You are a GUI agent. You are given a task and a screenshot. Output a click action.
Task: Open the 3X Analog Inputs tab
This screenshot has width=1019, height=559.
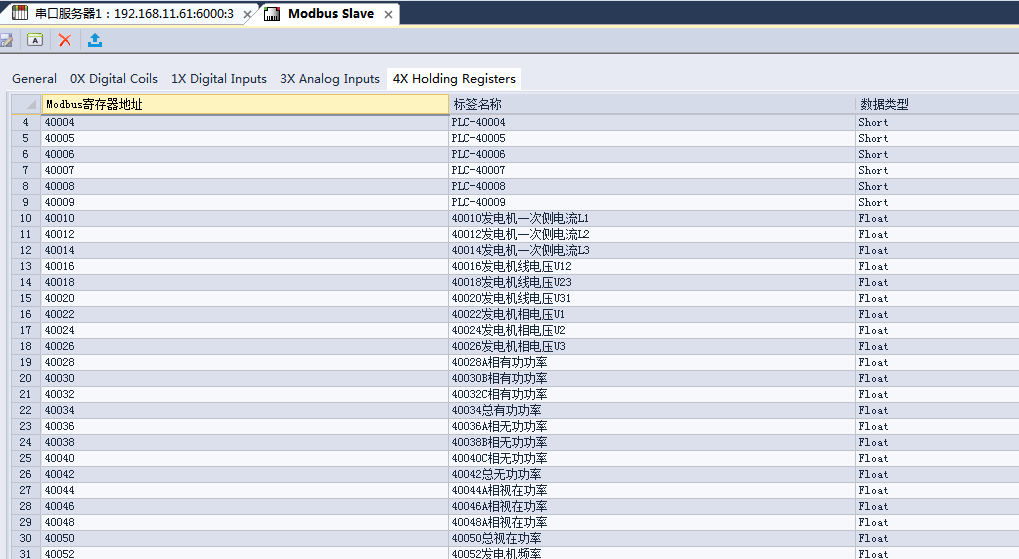pos(329,79)
